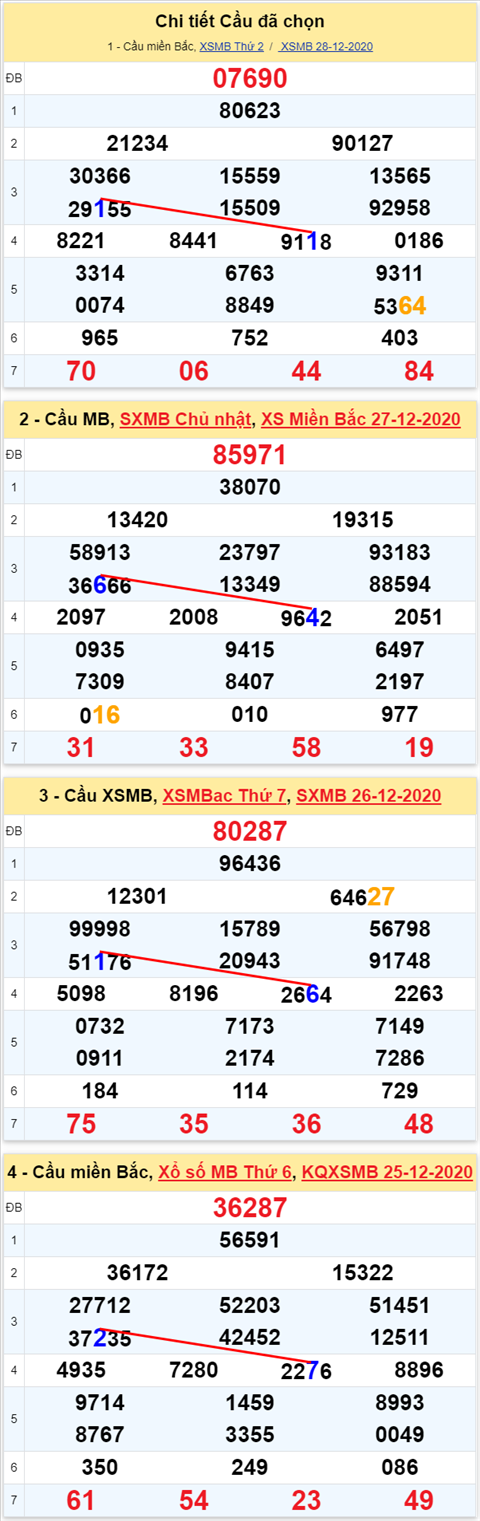Click number 36666 with blue digit
The width and height of the screenshot is (480, 1521).
pos(100,585)
